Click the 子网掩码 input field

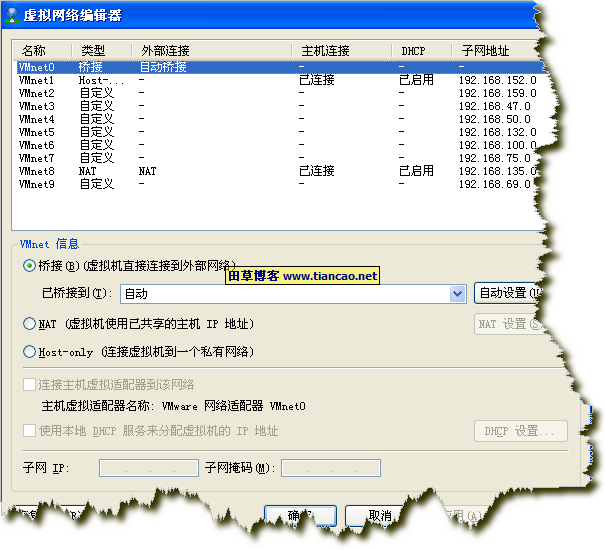click(x=331, y=468)
